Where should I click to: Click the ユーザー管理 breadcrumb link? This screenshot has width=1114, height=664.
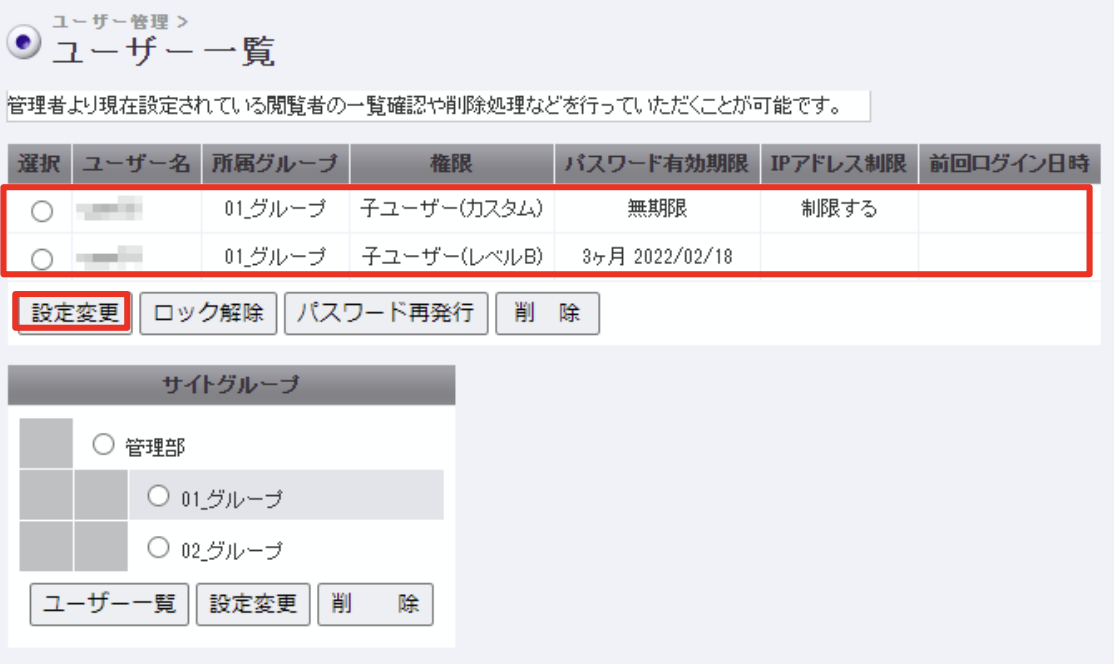111,21
